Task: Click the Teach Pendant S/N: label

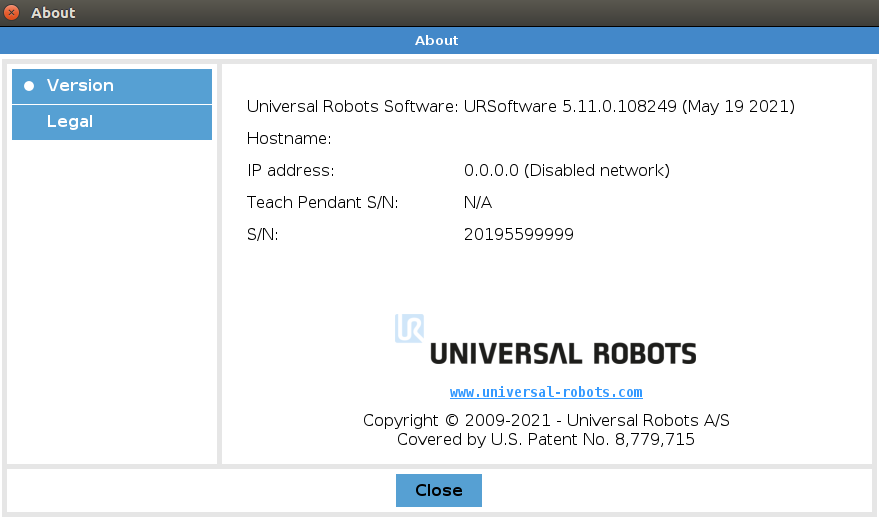Action: pyautogui.click(x=322, y=202)
